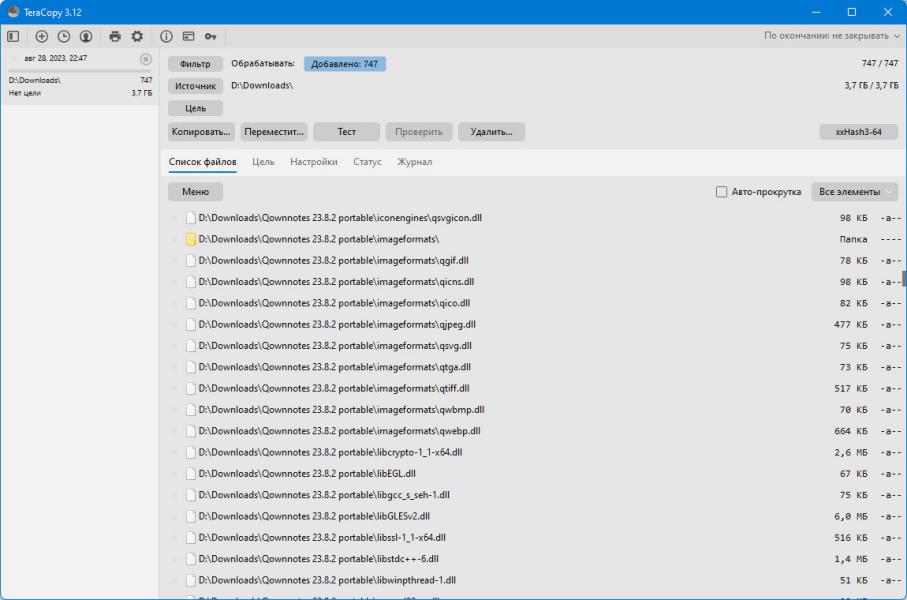907x600 pixels.
Task: Click the Тест button
Action: pyautogui.click(x=346, y=132)
